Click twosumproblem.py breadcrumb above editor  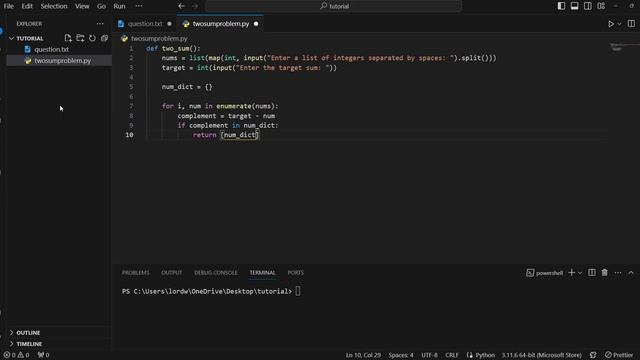(x=159, y=38)
